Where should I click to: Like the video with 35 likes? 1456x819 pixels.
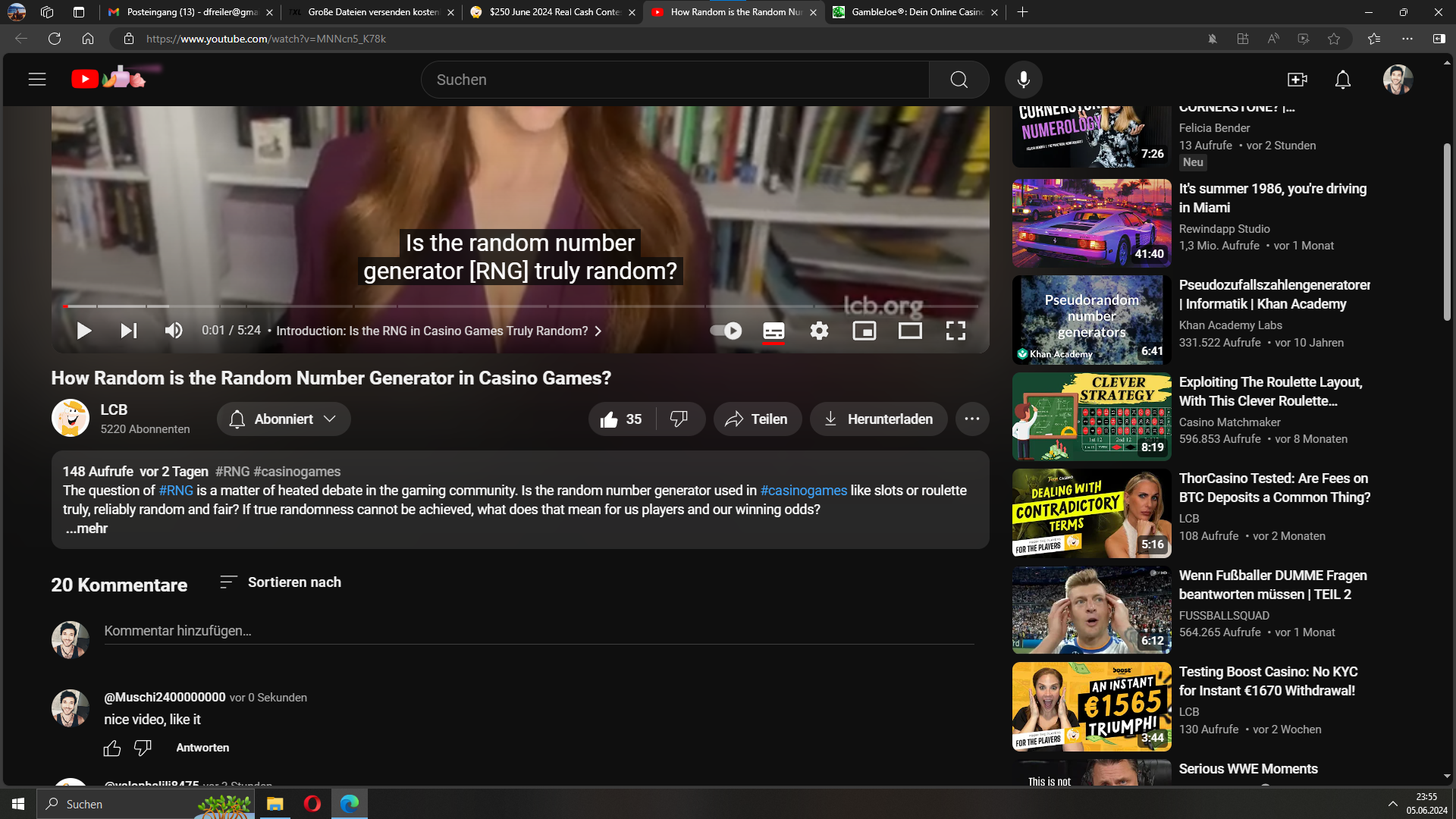coord(622,419)
